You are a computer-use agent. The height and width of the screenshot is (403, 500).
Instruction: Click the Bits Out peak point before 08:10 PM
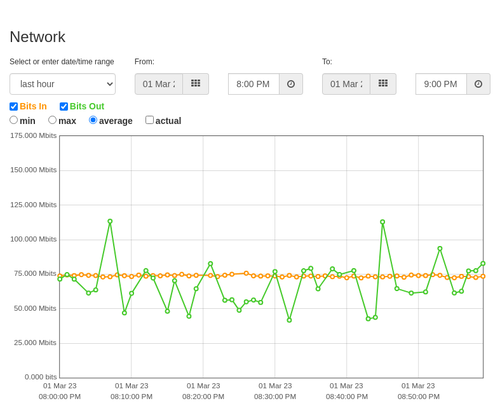(110, 221)
